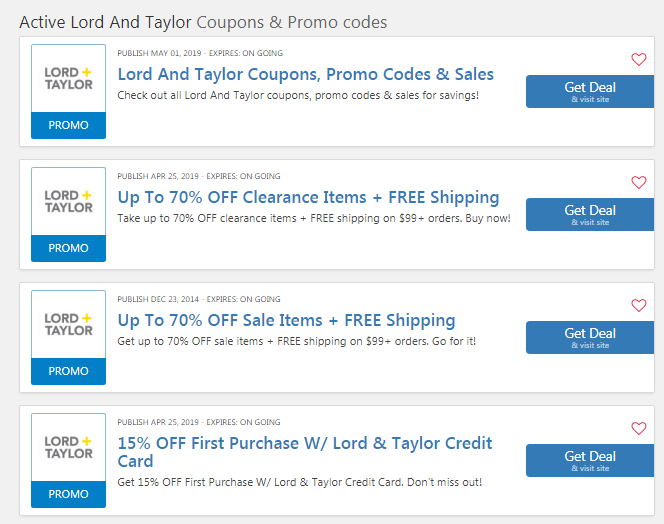This screenshot has width=664, height=524.
Task: Click Lord + Taylor logo in Sale Items card
Action: 68,324
